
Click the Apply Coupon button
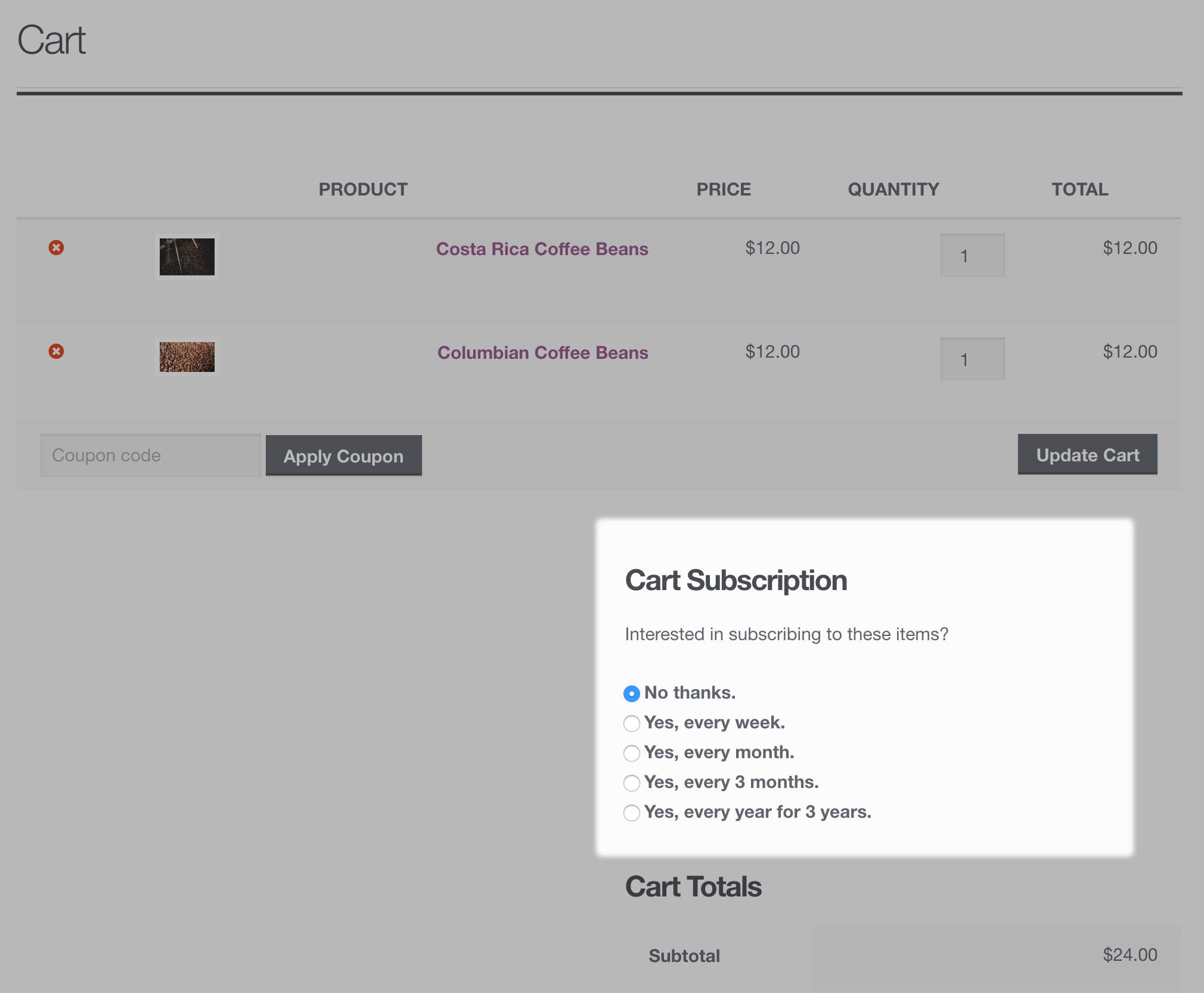[x=343, y=455]
